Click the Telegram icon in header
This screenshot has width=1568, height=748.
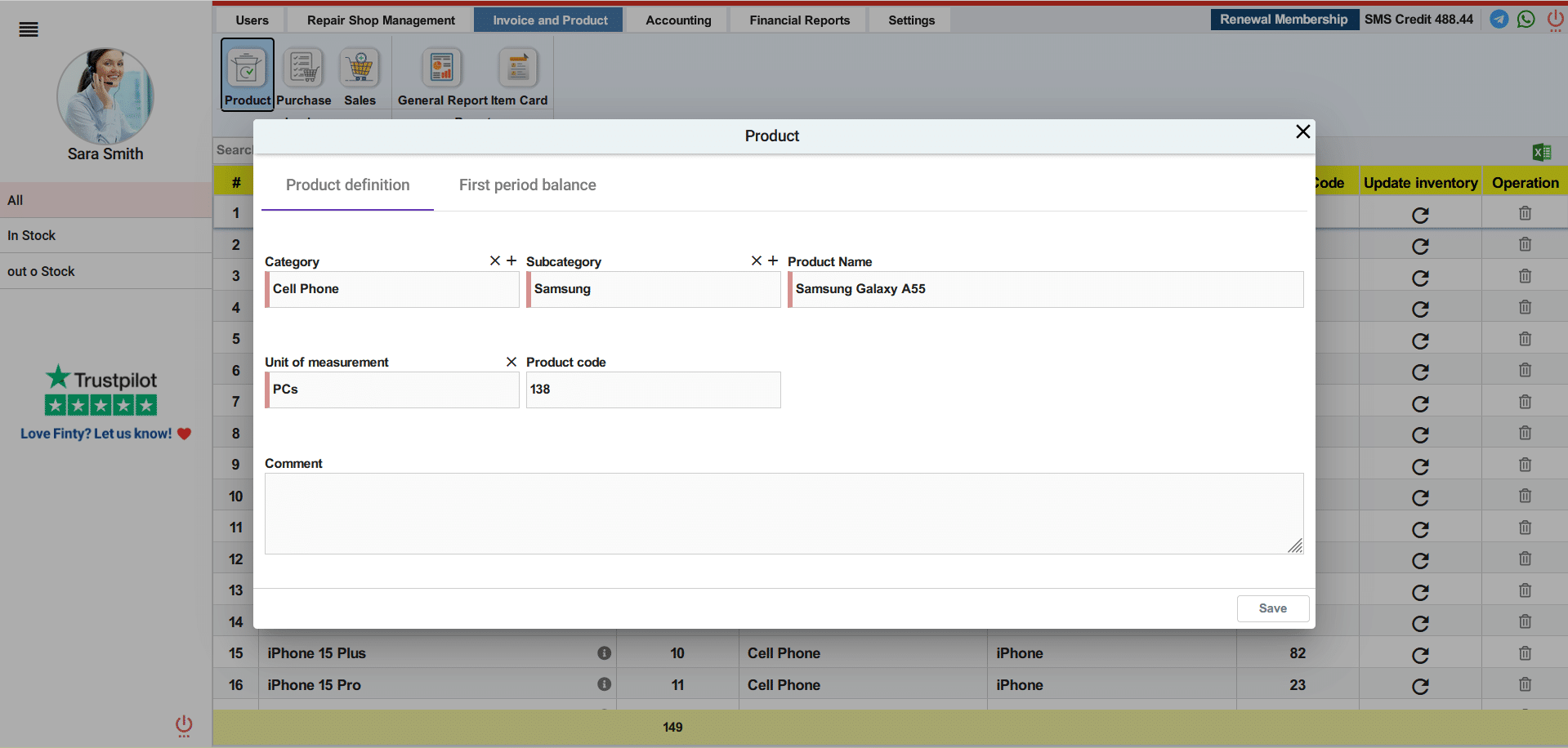1499,20
